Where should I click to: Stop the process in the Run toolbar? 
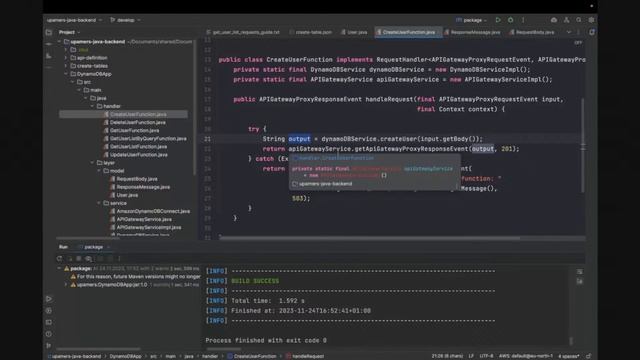[x=79, y=258]
